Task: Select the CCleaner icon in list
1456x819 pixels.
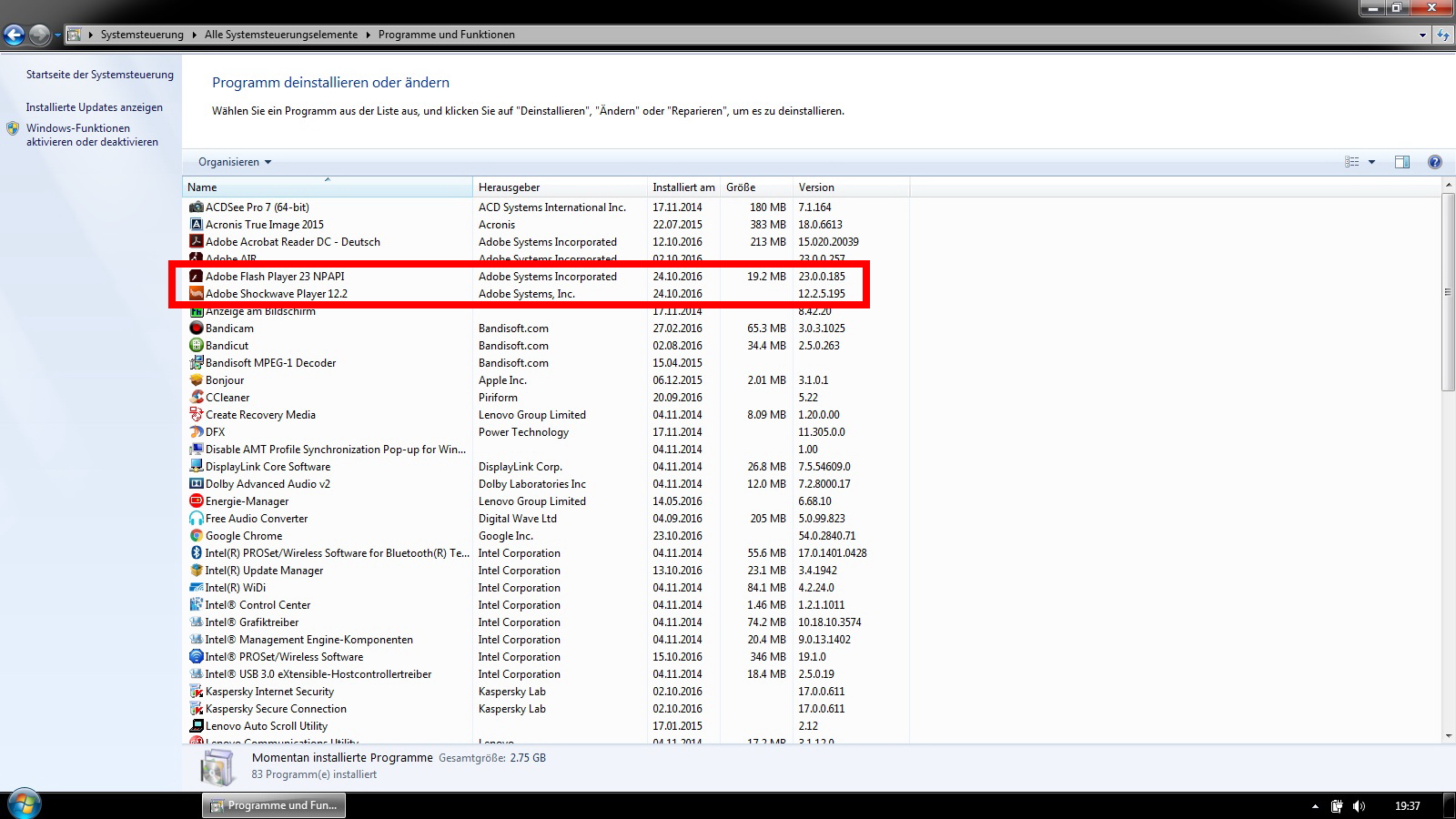Action: click(196, 398)
